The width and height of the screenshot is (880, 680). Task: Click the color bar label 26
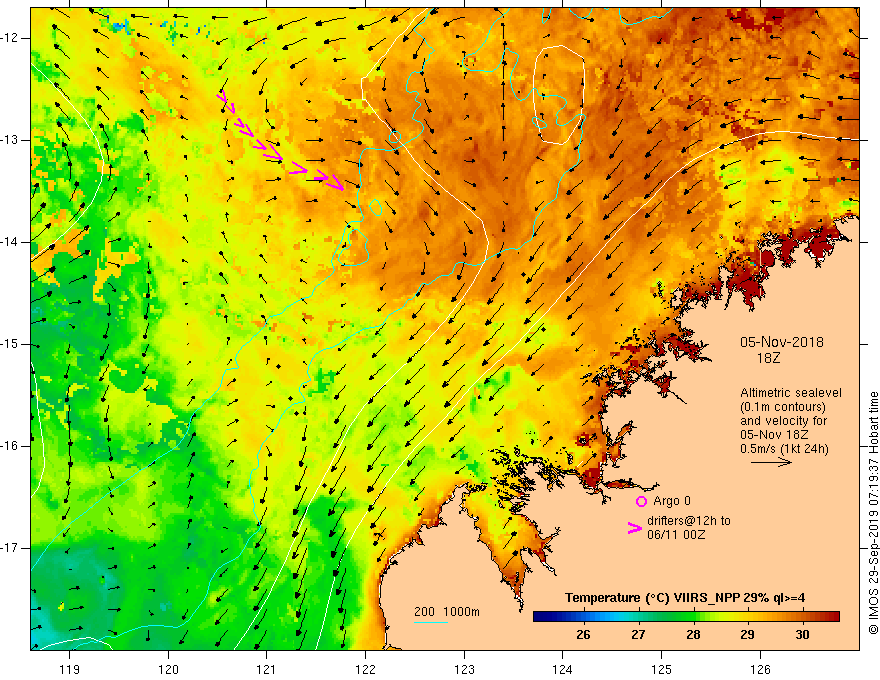pyautogui.click(x=583, y=635)
